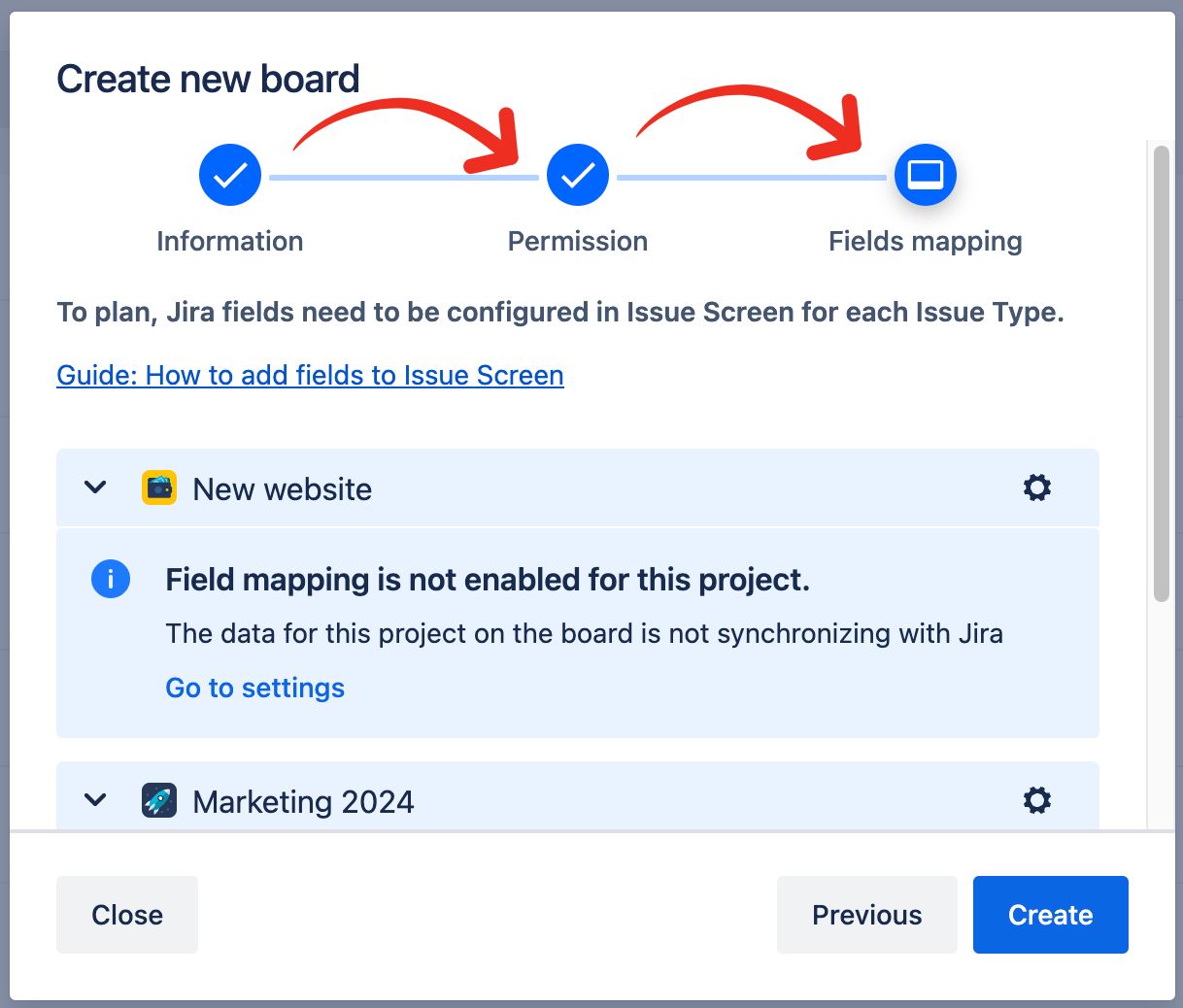1183x1008 pixels.
Task: Open settings gear for Marketing 2024
Action: coord(1037,800)
